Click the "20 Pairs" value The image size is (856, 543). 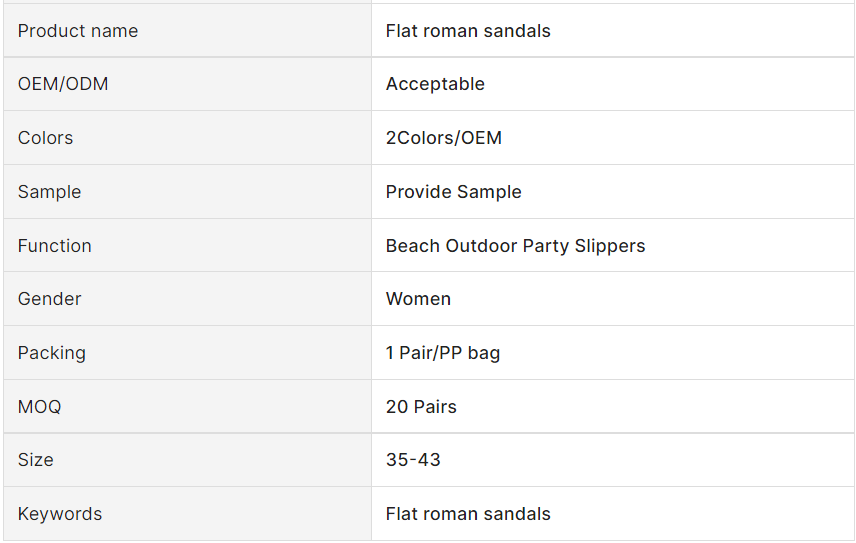pos(421,407)
